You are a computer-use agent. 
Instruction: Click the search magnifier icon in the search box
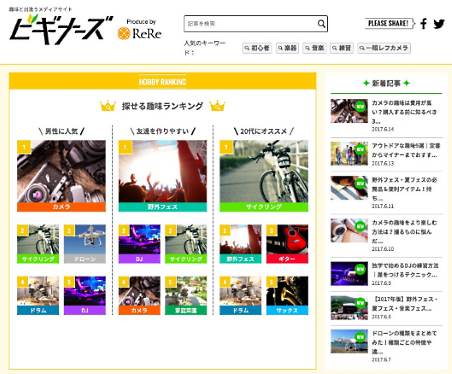[x=321, y=24]
